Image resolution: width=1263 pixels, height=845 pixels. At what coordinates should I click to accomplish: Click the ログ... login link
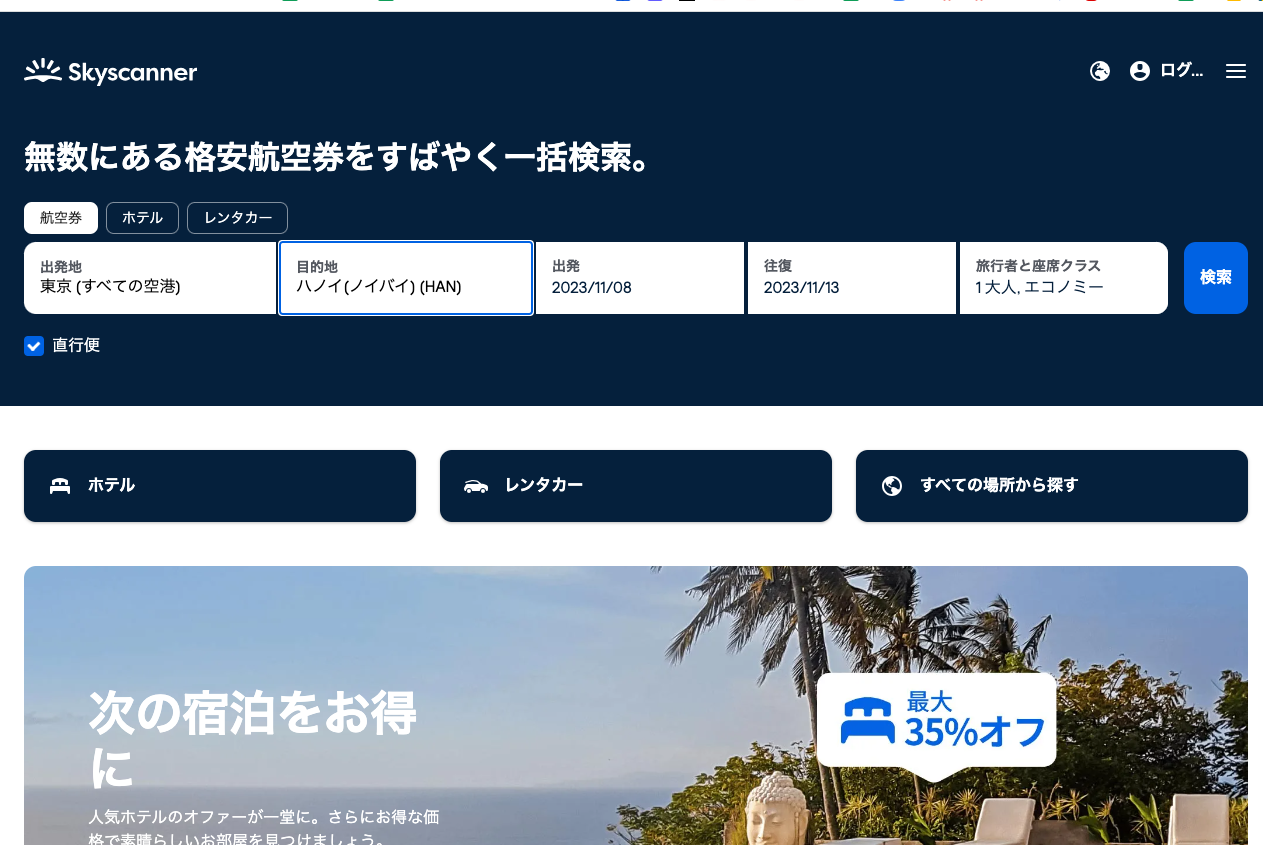pos(1181,71)
